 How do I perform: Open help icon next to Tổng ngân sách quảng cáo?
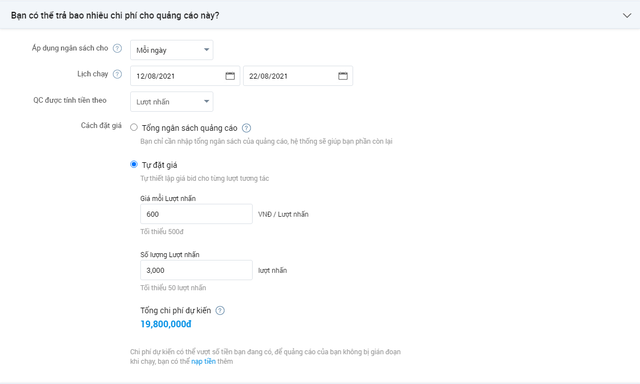pos(246,128)
